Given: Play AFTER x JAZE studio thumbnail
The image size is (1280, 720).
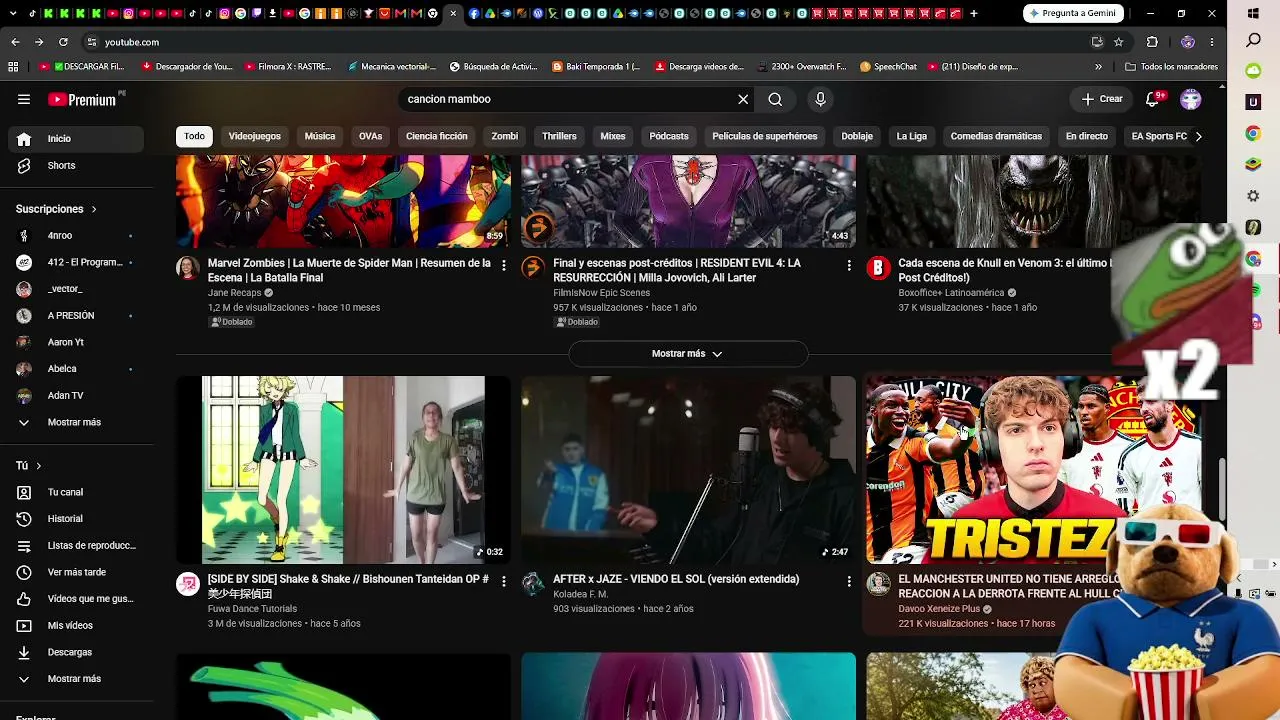Looking at the screenshot, I should (x=688, y=470).
